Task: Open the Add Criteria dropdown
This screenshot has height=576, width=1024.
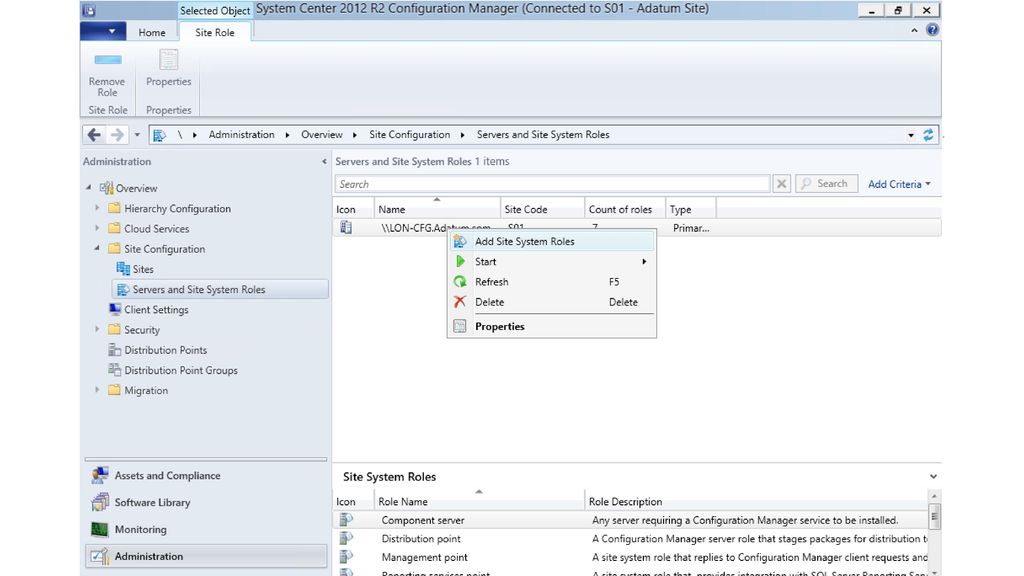Action: [899, 184]
